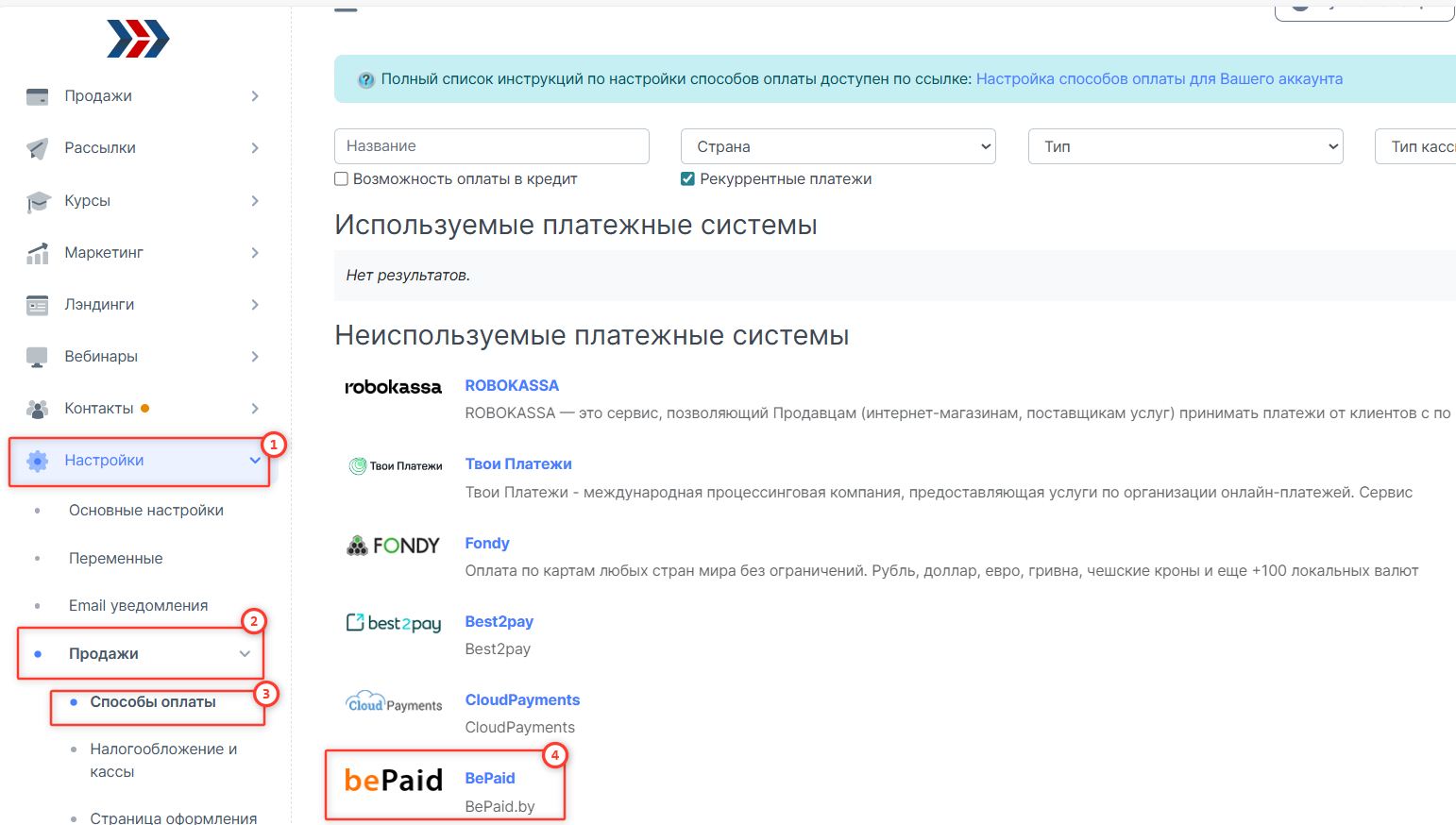Image resolution: width=1456 pixels, height=825 pixels.
Task: Open Основные настройки menu item
Action: (x=145, y=511)
